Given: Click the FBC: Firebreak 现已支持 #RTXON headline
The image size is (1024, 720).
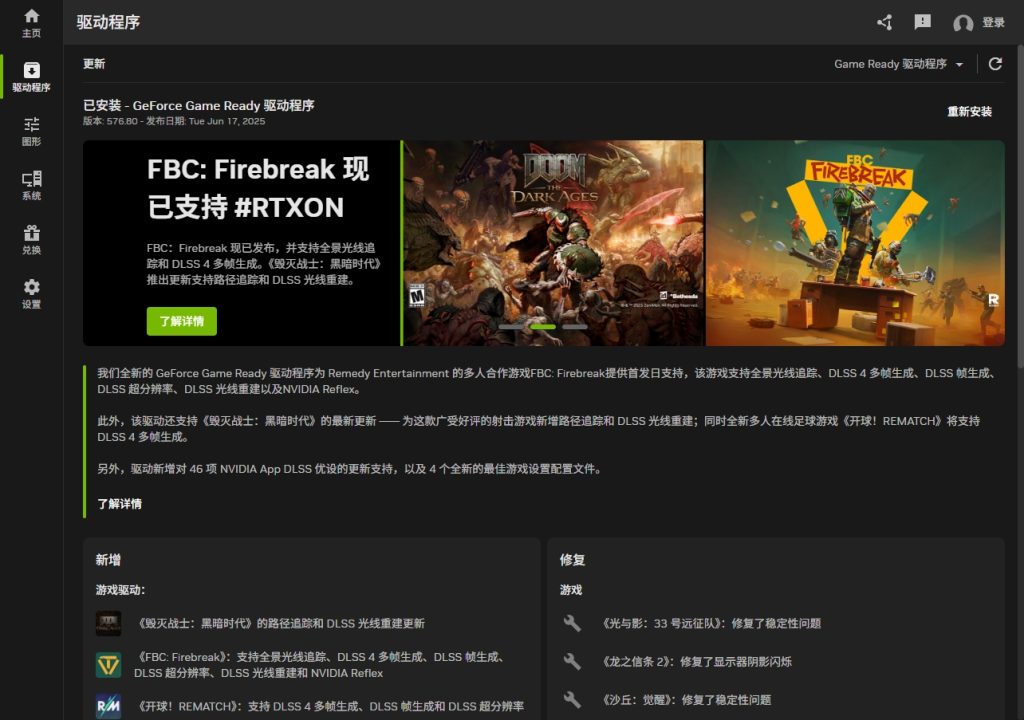Looking at the screenshot, I should [259, 188].
